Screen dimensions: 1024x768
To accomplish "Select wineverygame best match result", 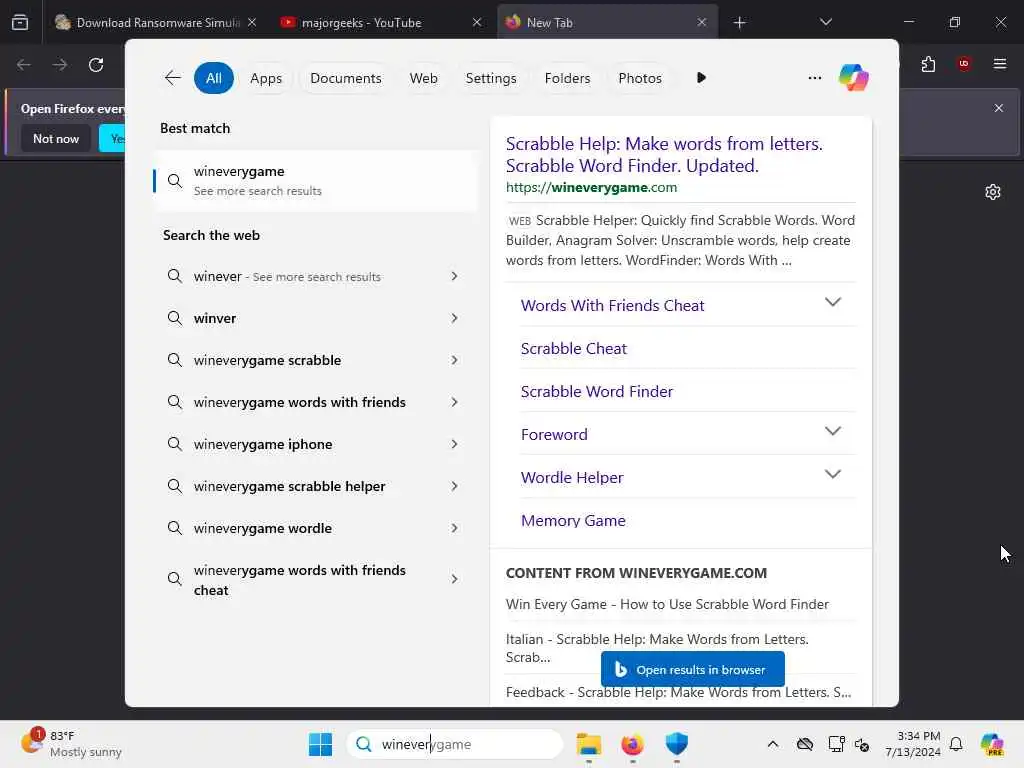I will tap(315, 181).
